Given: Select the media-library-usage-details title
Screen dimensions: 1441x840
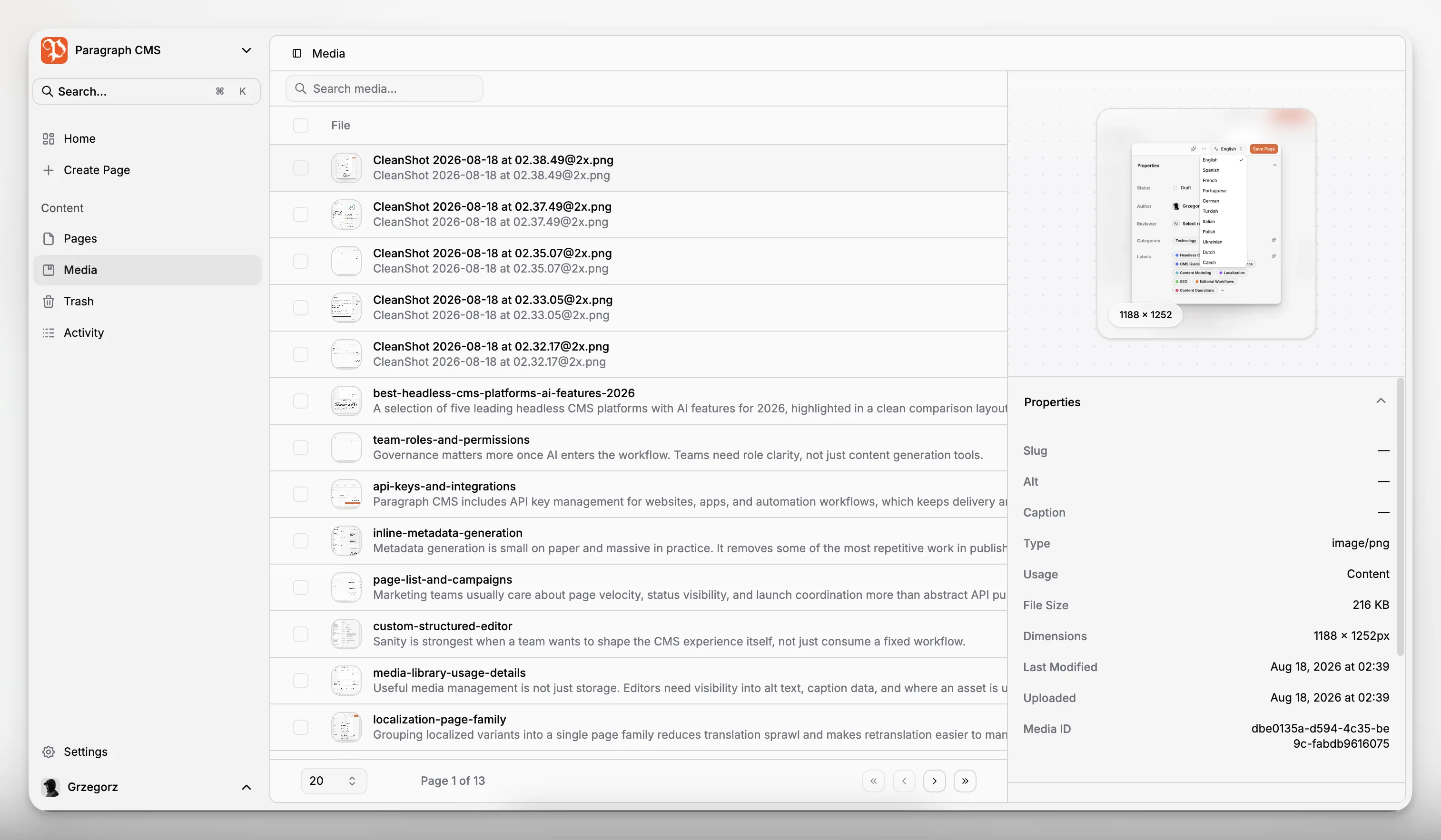Looking at the screenshot, I should [x=449, y=673].
